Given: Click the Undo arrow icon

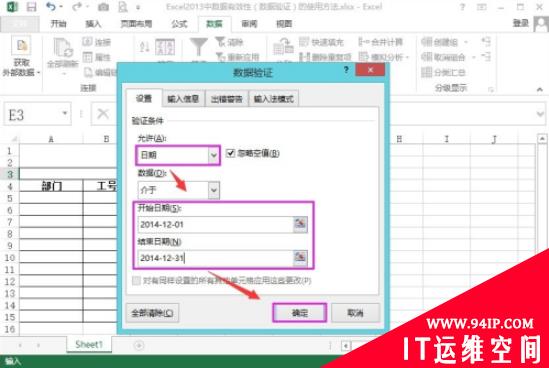Looking at the screenshot, I should [51, 6].
